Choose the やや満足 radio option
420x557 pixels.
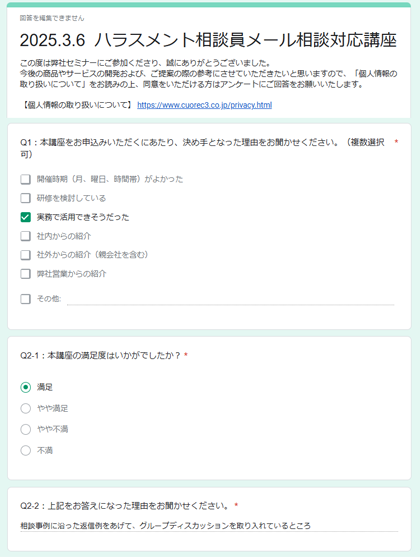[26, 409]
